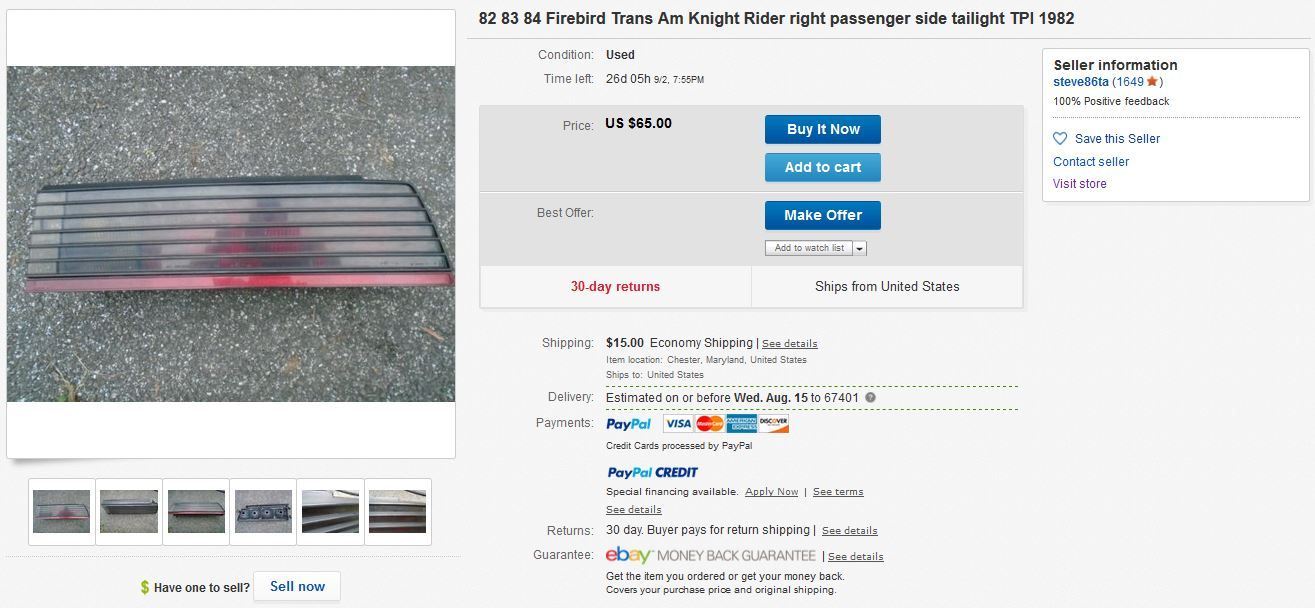
Task: Click the MasterCard icon
Action: tap(710, 424)
